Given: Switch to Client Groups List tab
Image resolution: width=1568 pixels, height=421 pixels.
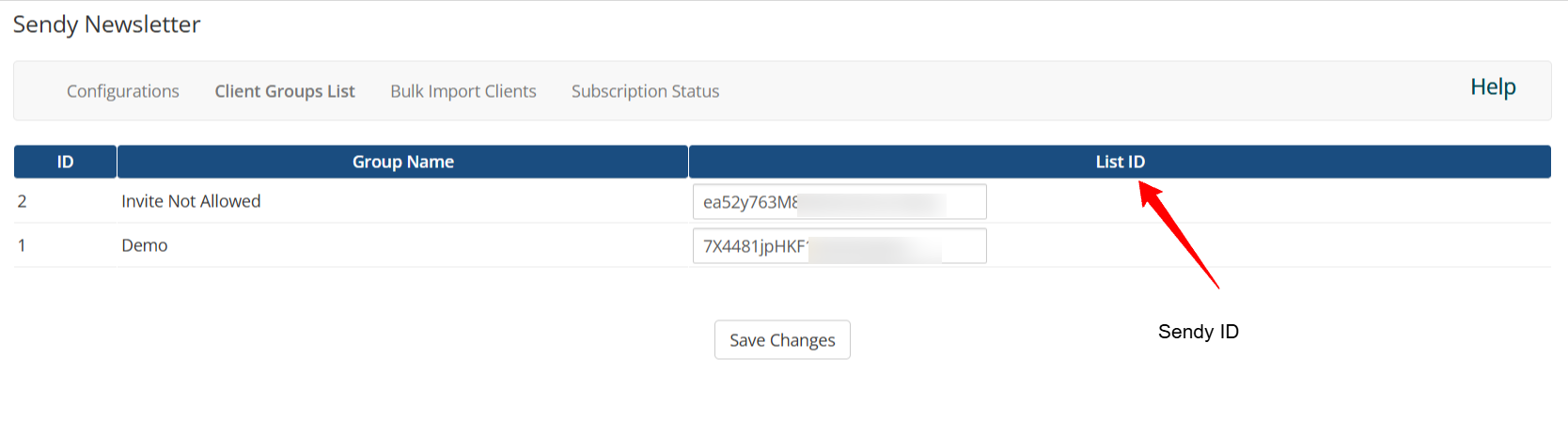Looking at the screenshot, I should pos(285,91).
